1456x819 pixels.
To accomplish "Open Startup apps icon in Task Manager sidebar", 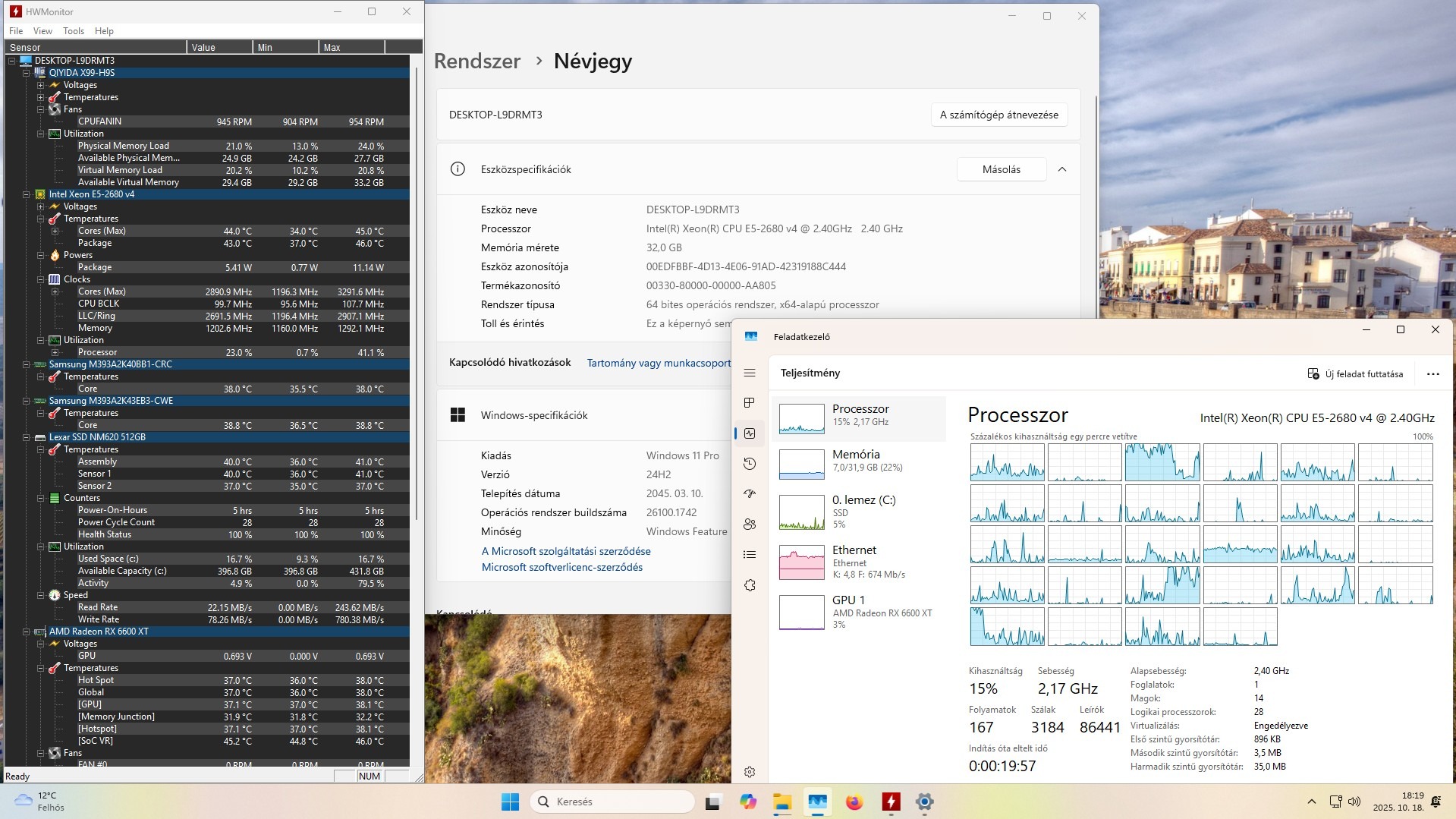I will click(750, 493).
